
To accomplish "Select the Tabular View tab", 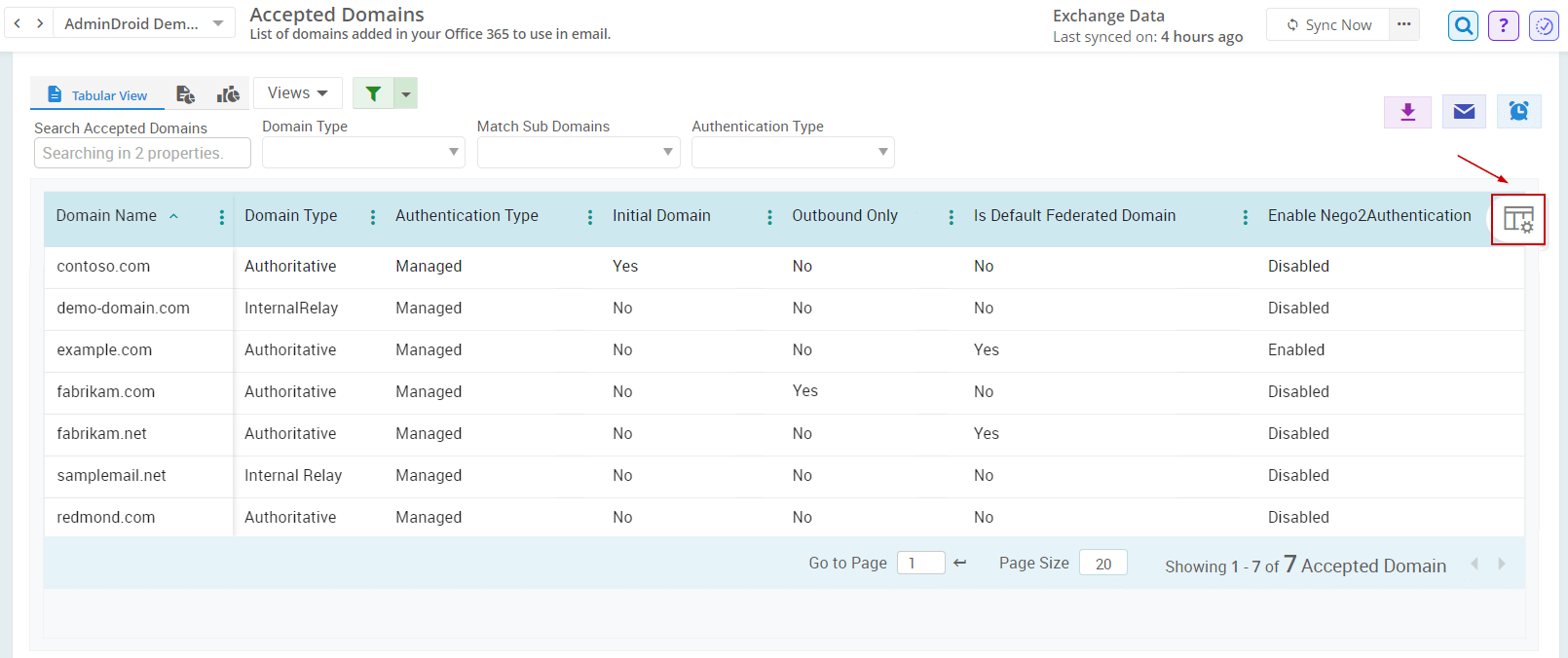I will point(98,95).
